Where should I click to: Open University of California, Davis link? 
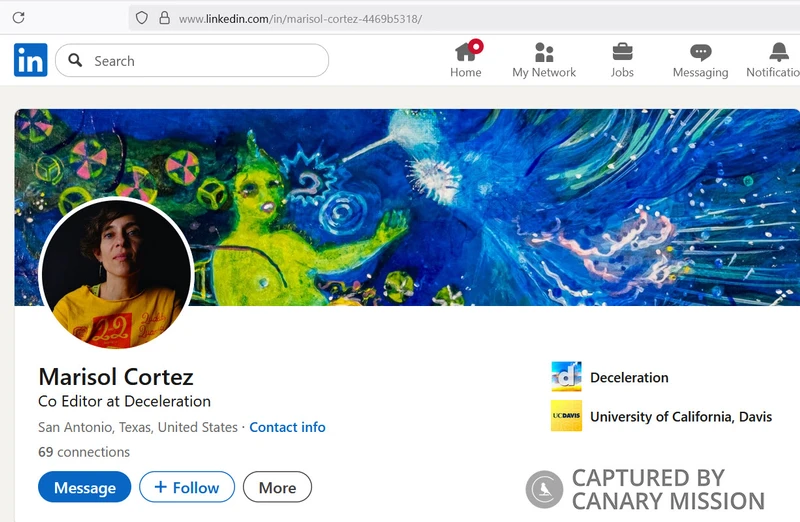(681, 417)
